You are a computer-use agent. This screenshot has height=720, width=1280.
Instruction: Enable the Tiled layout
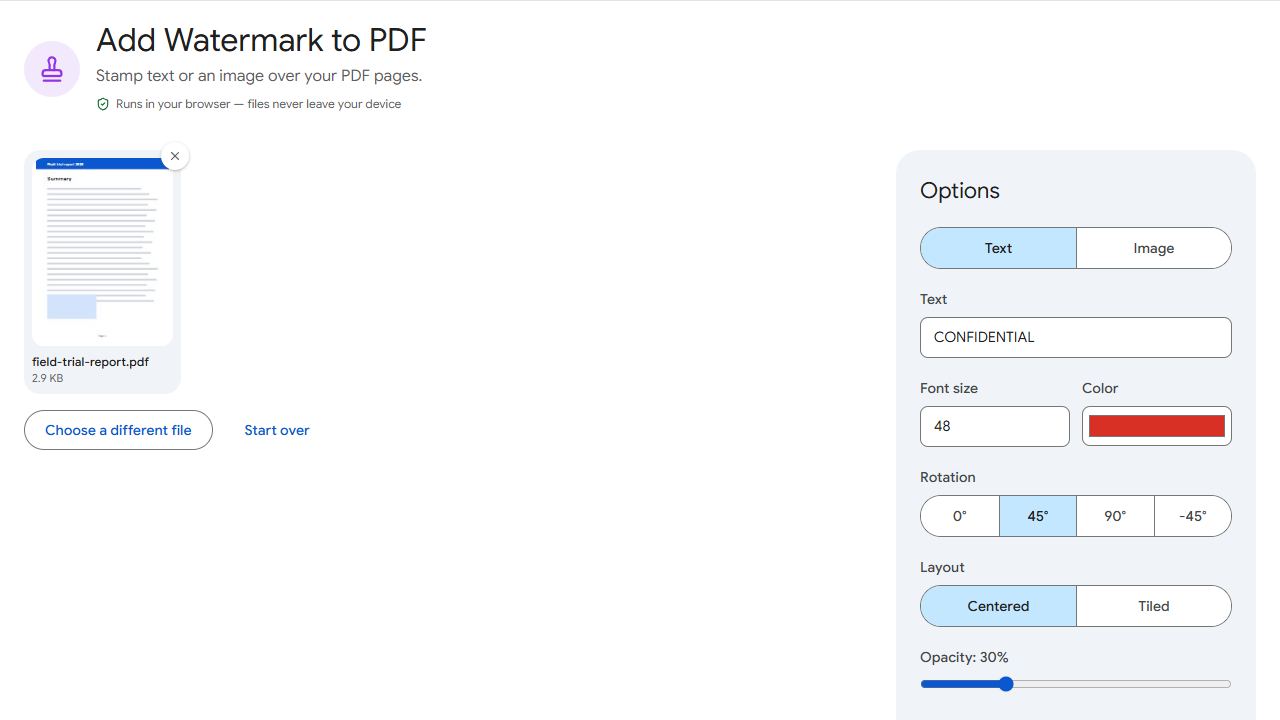1154,606
